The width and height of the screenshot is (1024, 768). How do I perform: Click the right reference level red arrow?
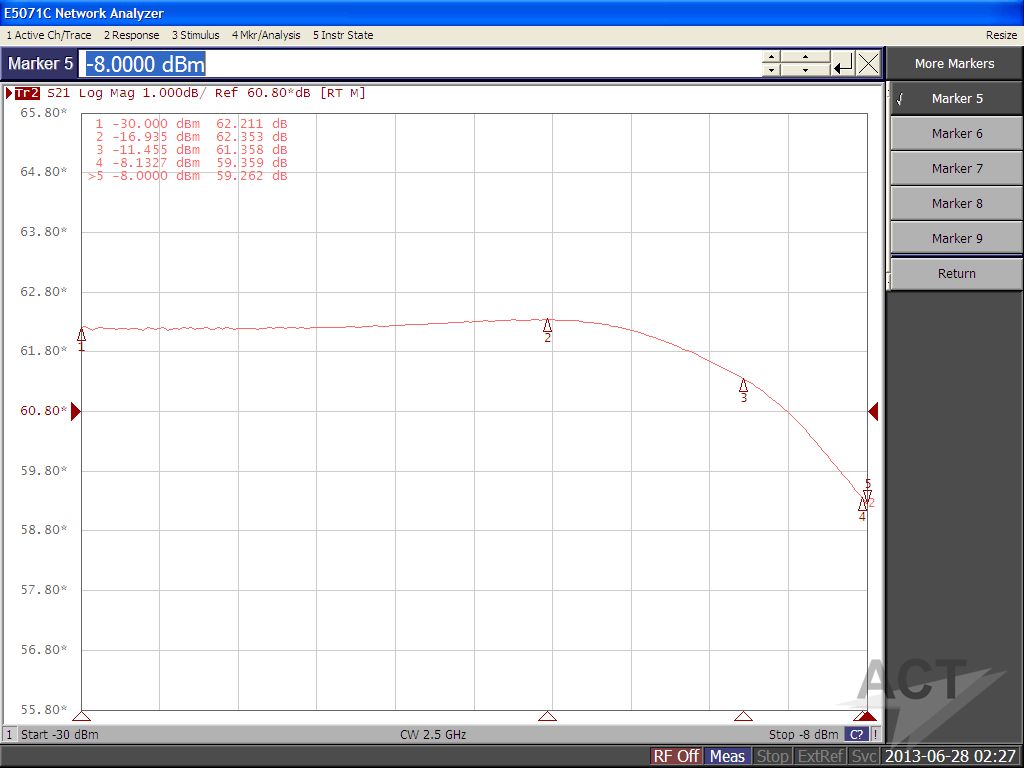(873, 411)
